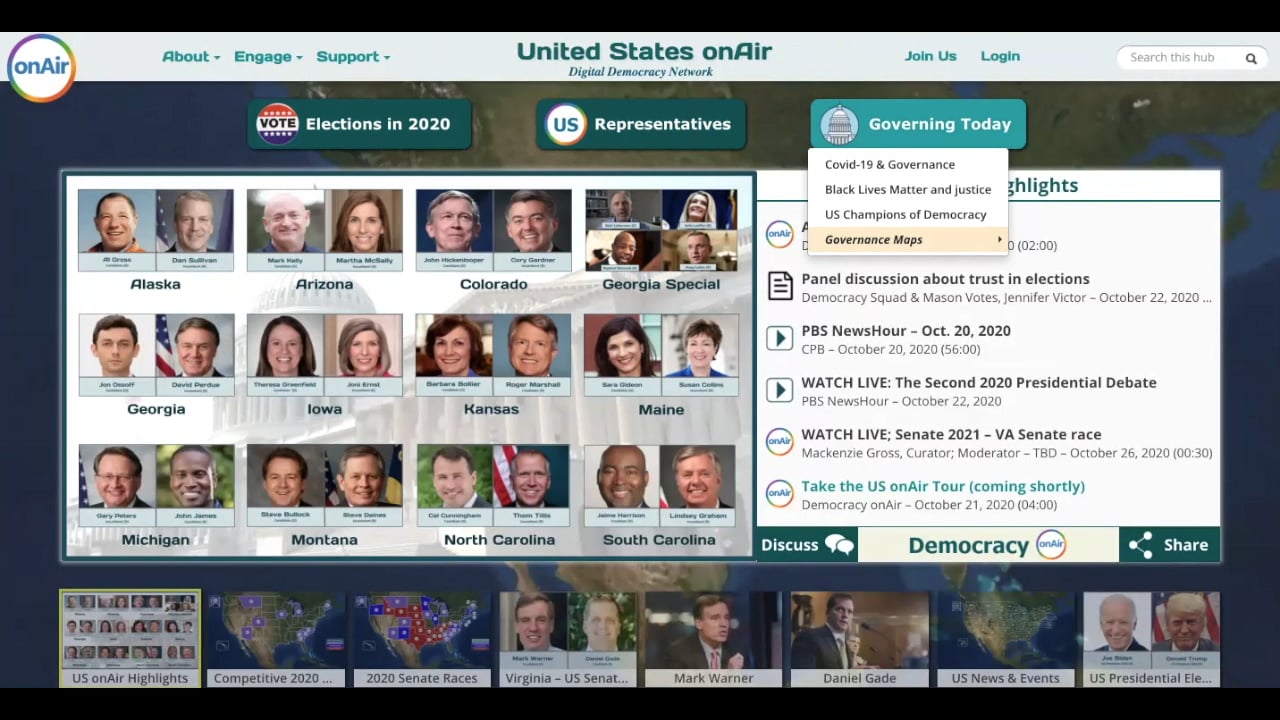Click the document icon beside Panel discussion
This screenshot has width=1280, height=720.
coord(779,287)
